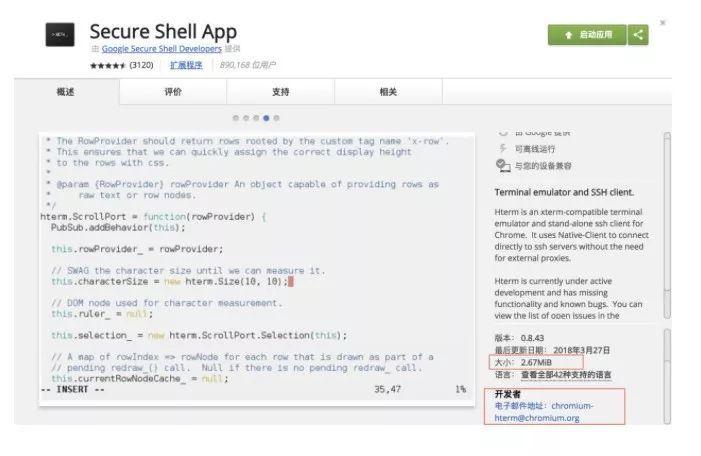The width and height of the screenshot is (701, 456).
Task: Click the share icon button
Action: 638,35
